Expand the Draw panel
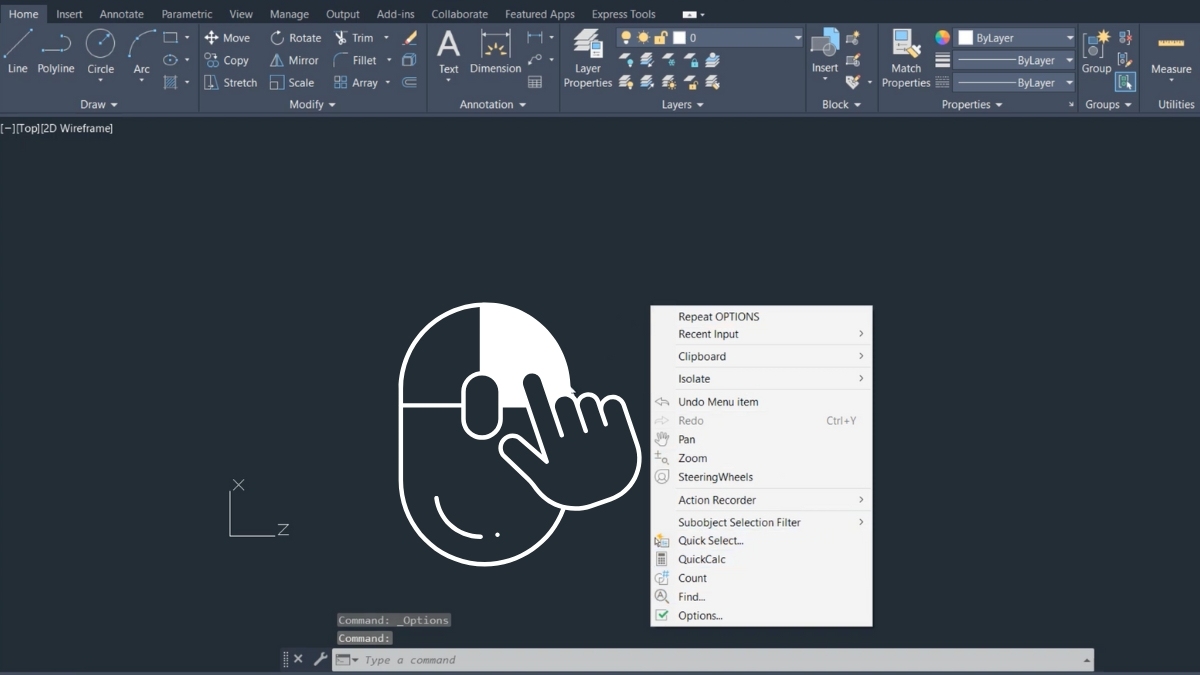 click(x=99, y=104)
